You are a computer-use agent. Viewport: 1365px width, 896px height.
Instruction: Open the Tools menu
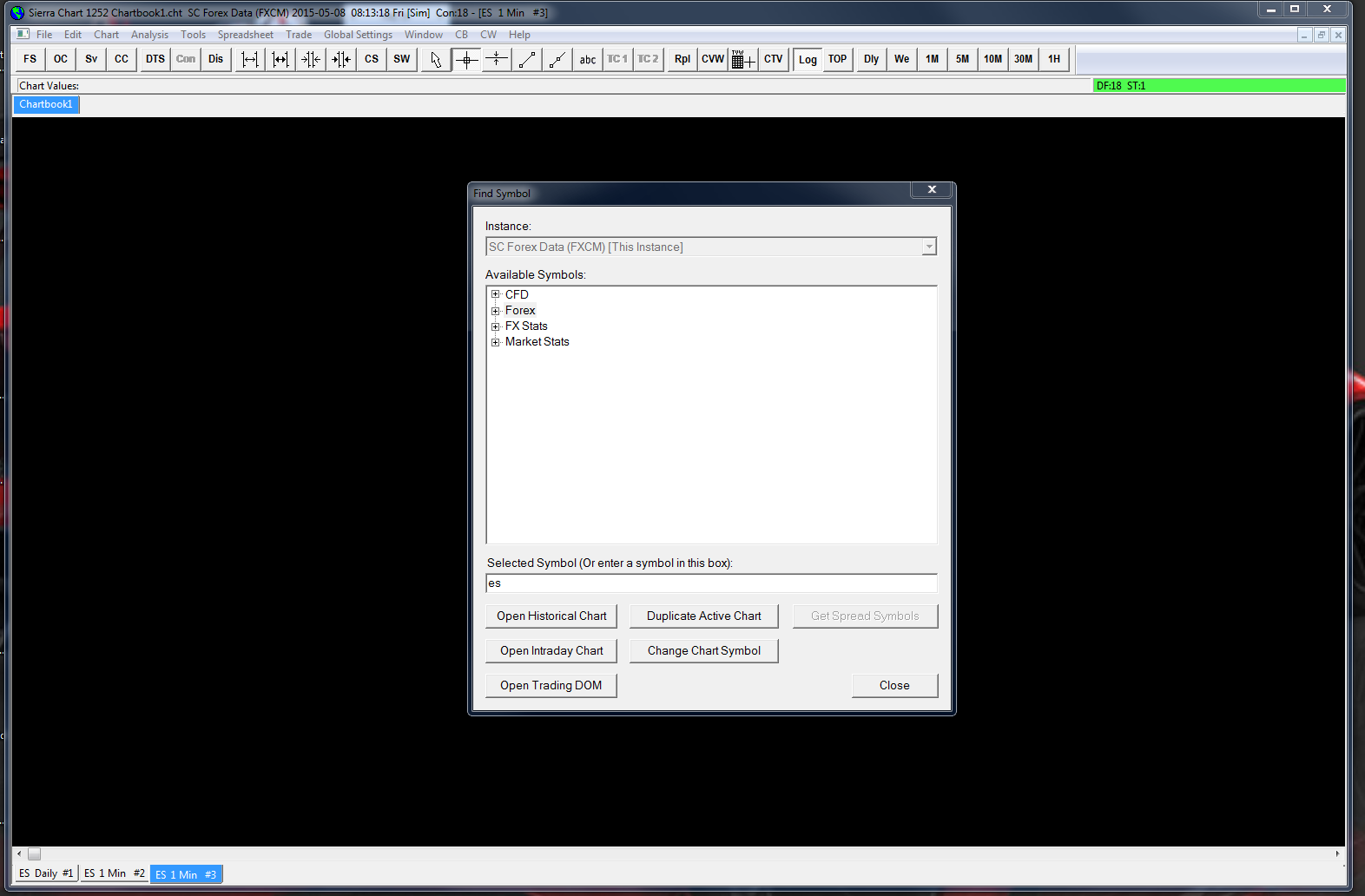[x=194, y=35]
